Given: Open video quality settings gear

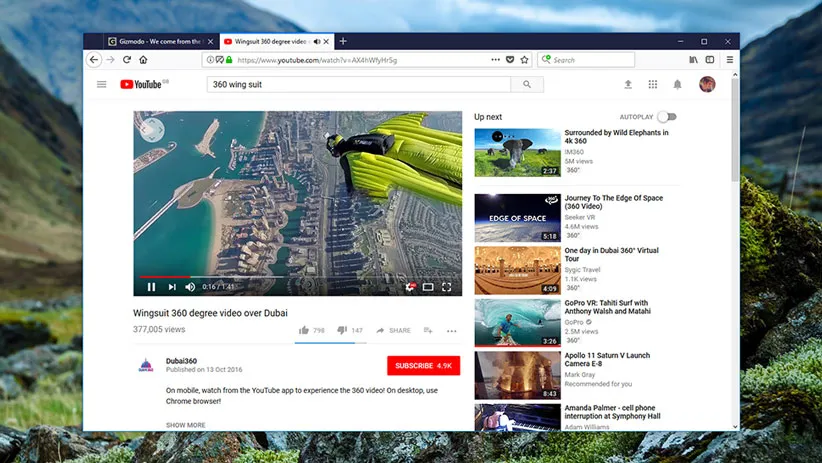Looking at the screenshot, I should click(410, 287).
